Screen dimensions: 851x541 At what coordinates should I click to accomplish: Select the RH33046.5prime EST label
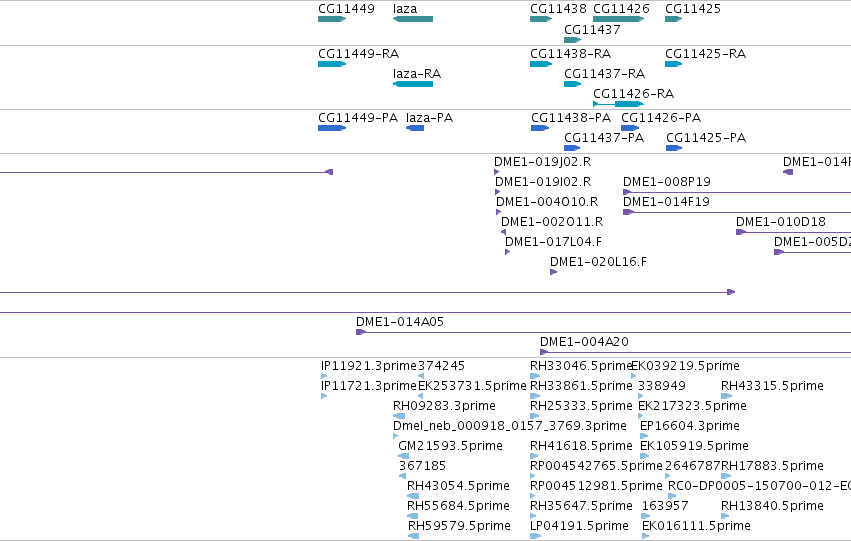[581, 366]
